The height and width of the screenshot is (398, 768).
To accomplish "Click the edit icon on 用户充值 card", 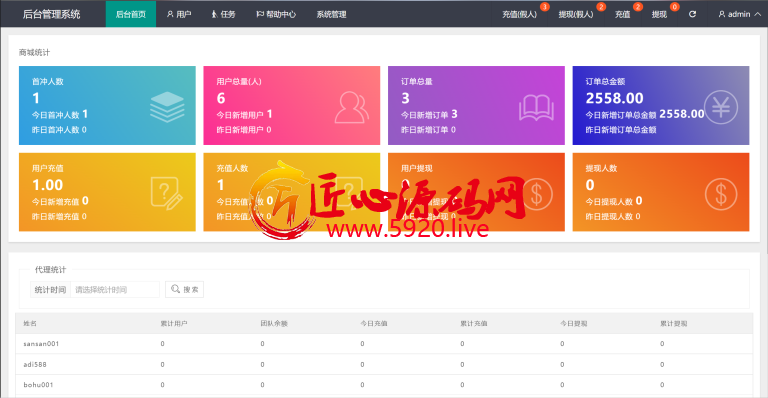I will click(x=167, y=193).
